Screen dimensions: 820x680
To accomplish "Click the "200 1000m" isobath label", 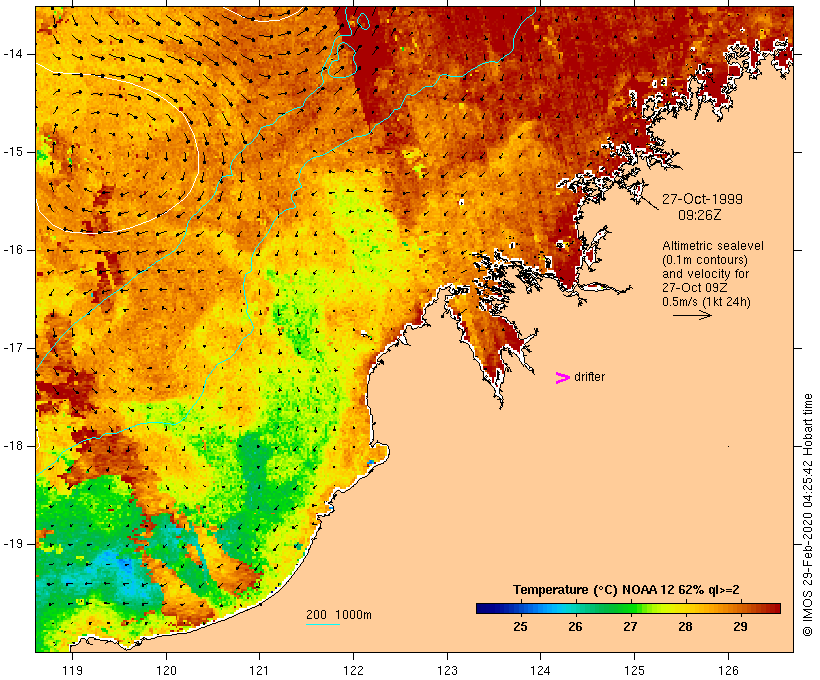I will (339, 615).
